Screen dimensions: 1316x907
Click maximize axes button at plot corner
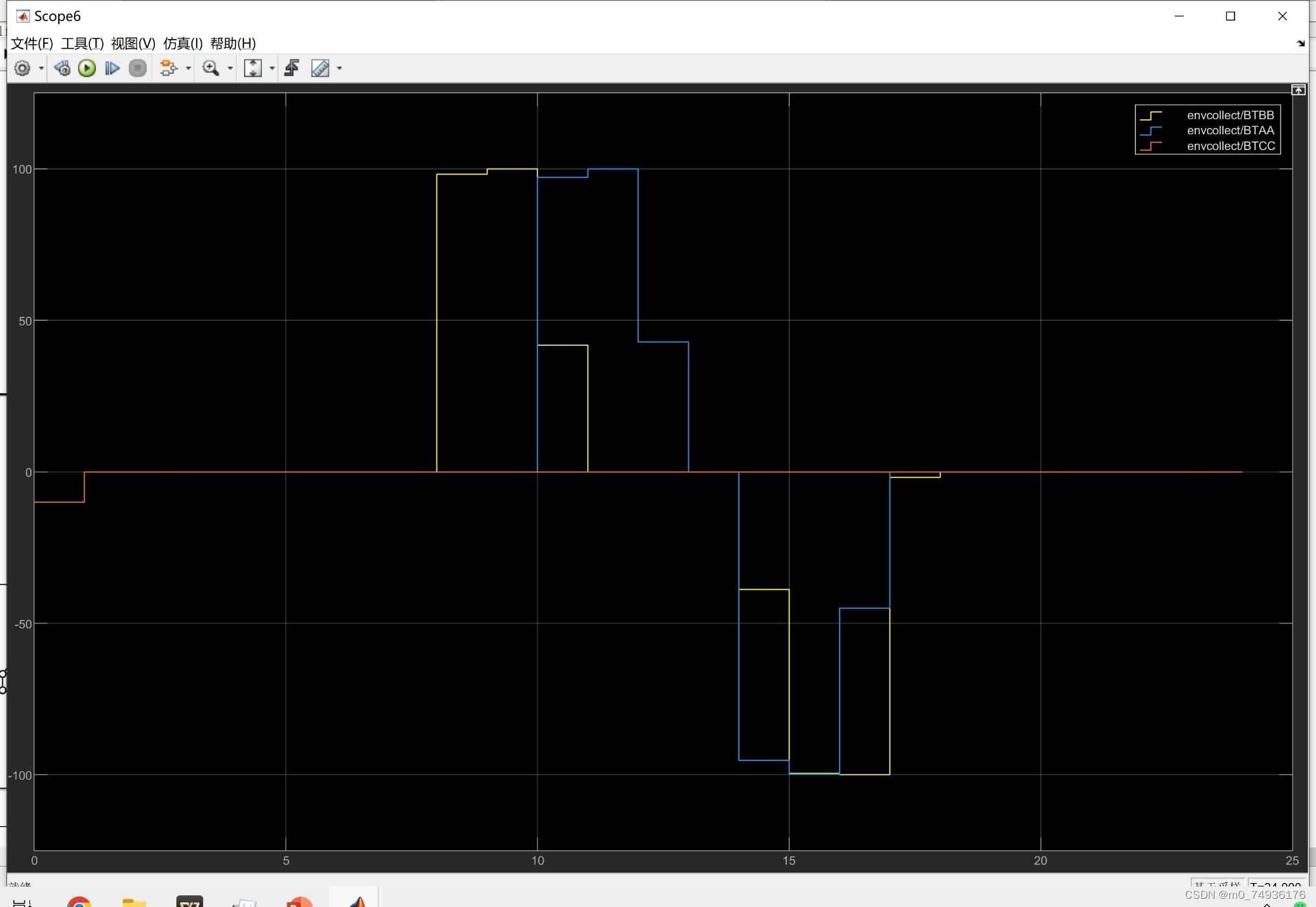click(x=1298, y=90)
